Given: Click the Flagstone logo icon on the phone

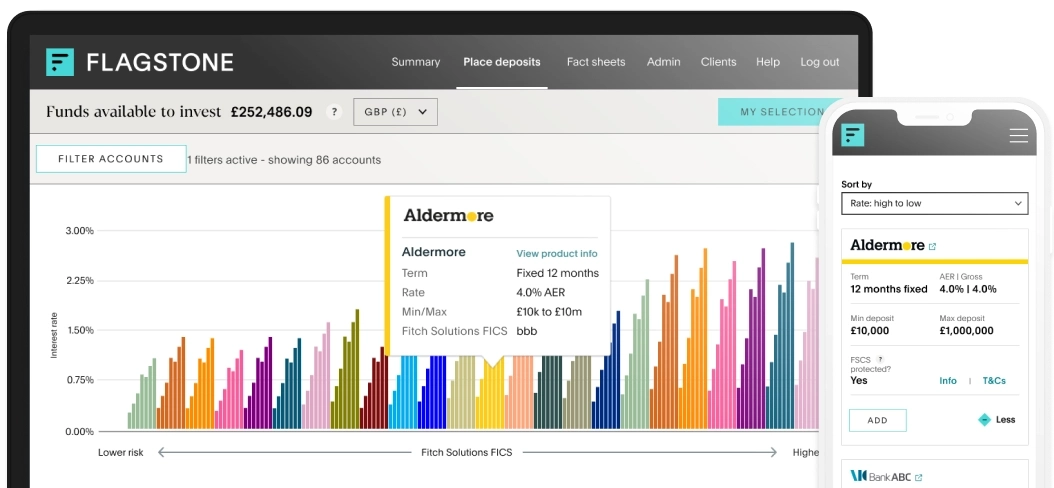Looking at the screenshot, I should click(854, 135).
